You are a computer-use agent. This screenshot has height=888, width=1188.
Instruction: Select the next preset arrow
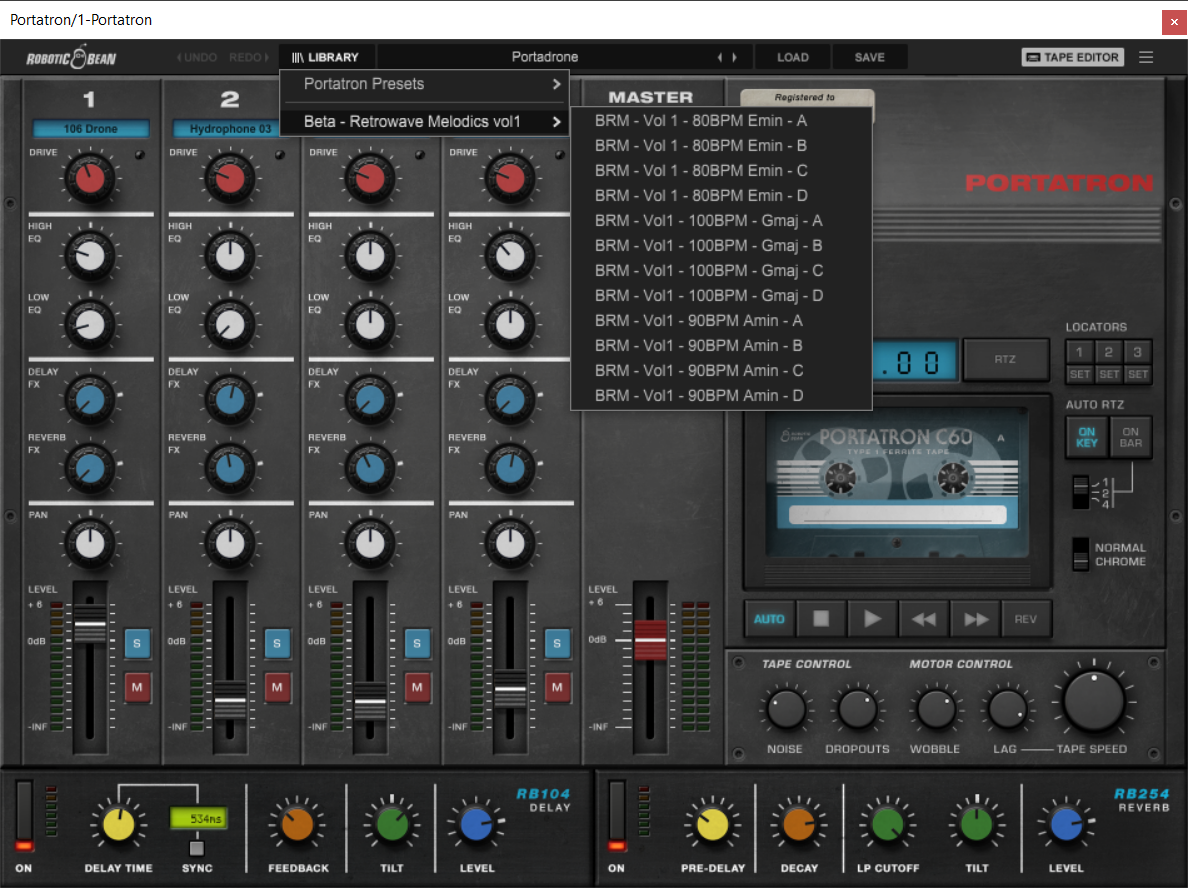(x=736, y=57)
